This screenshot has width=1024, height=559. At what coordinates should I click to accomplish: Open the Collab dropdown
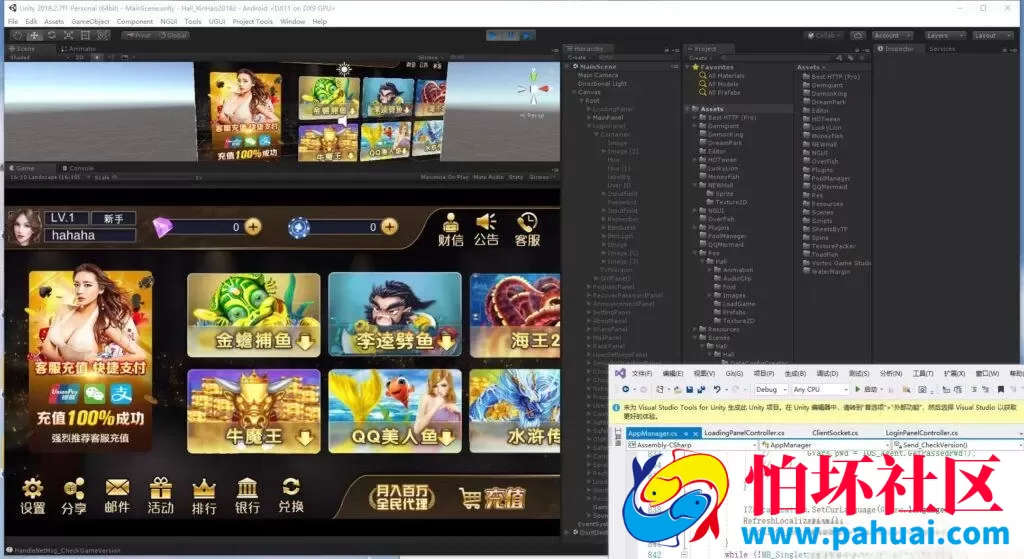click(824, 35)
